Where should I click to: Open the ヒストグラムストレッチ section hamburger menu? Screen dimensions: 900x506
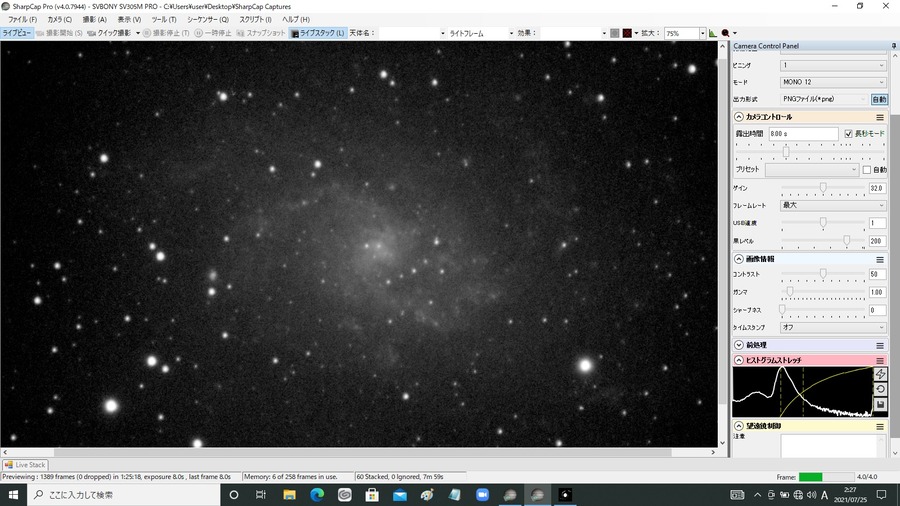[880, 360]
